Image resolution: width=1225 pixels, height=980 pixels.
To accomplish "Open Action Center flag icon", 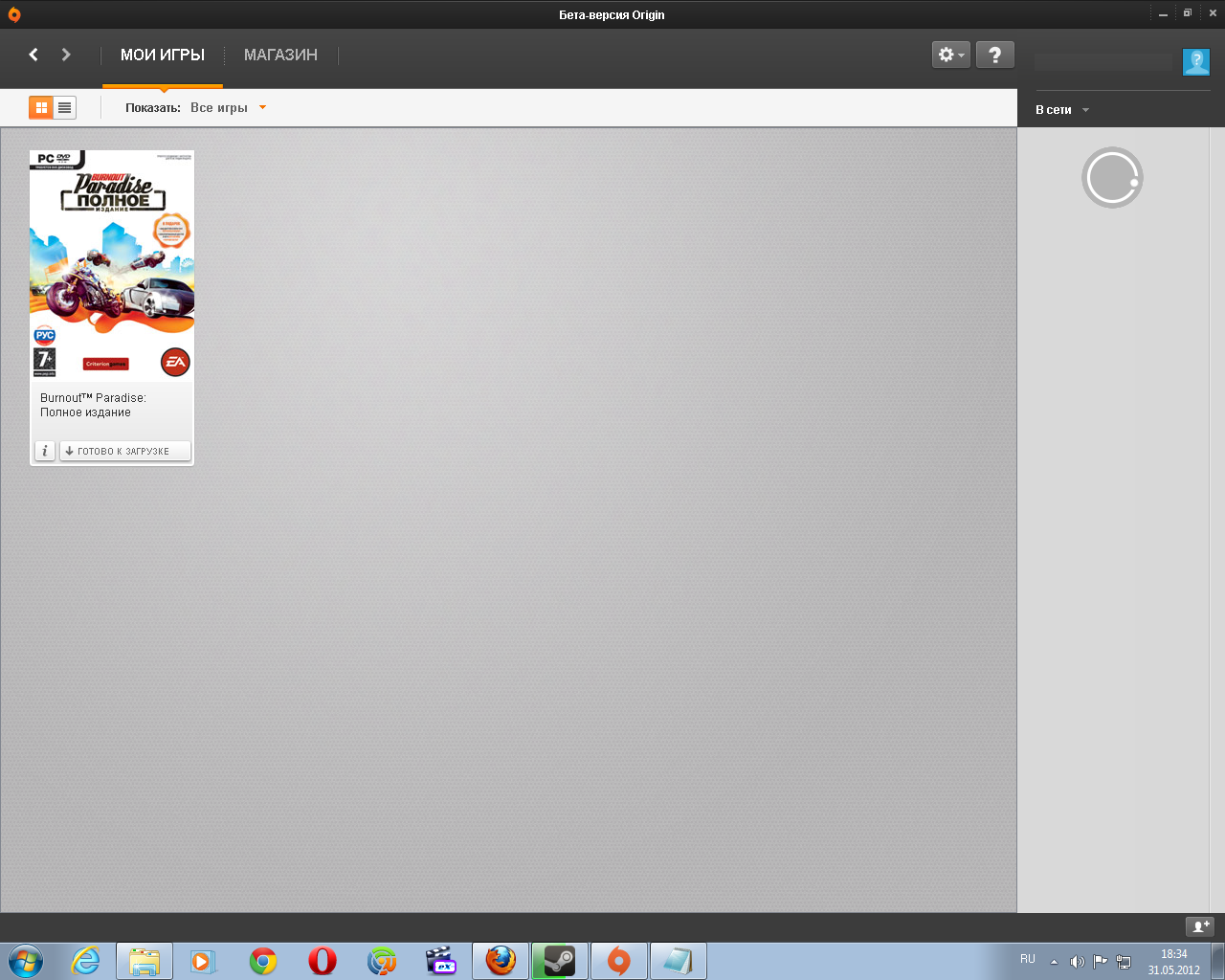I will coord(1101,962).
